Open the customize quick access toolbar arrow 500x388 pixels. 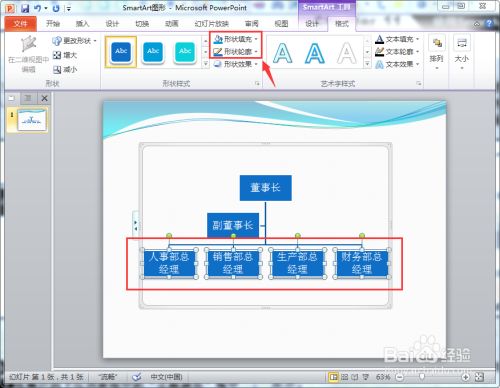click(69, 9)
